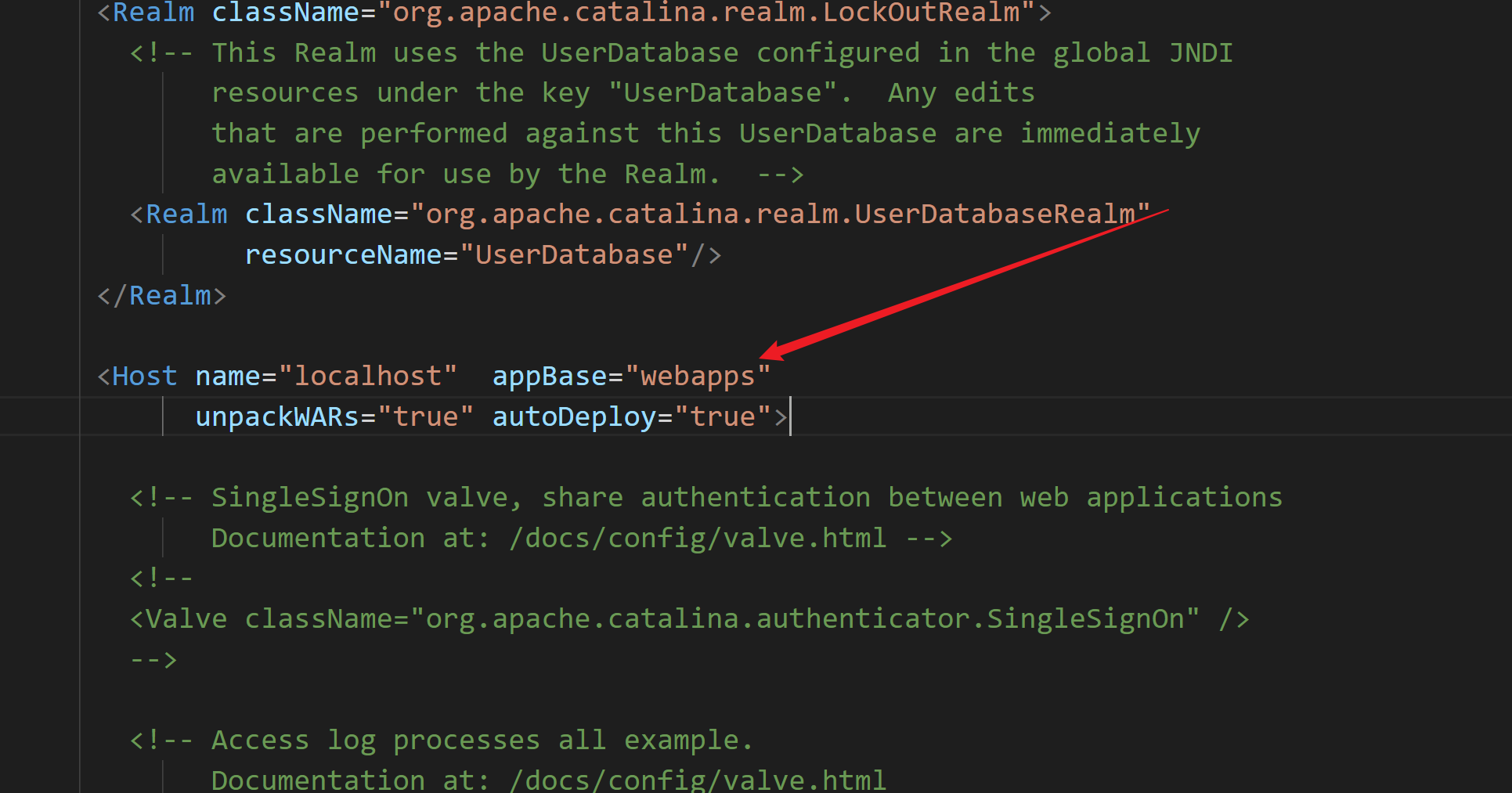1512x793 pixels.
Task: Click the commented Valve SingleSignOn className line
Action: pos(690,618)
